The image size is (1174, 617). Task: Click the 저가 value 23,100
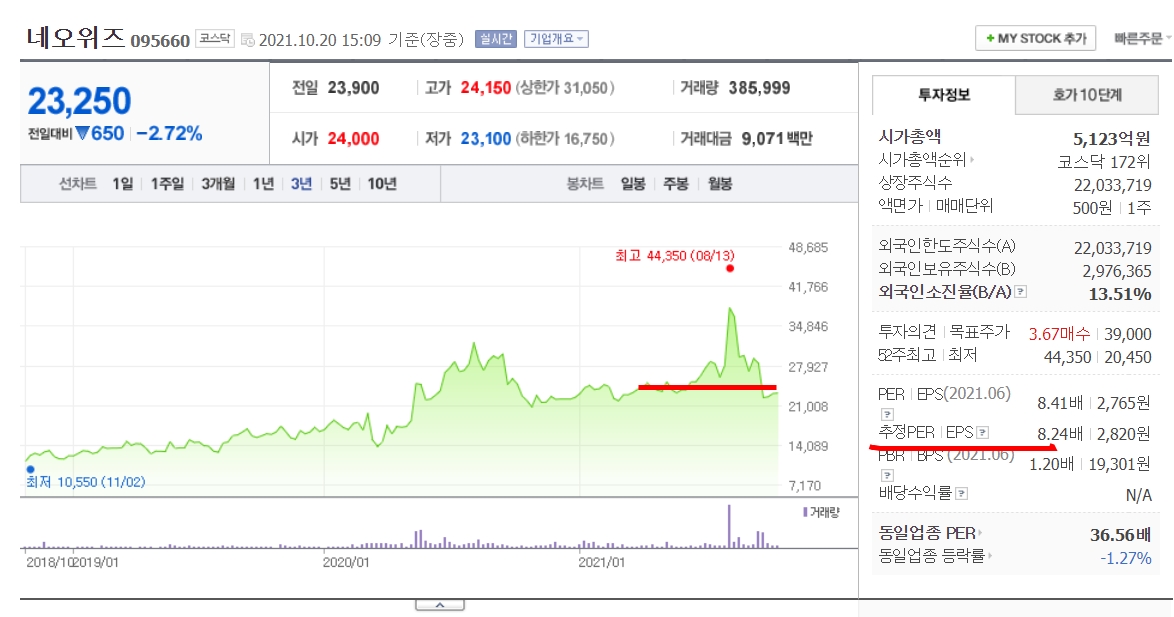coord(486,139)
